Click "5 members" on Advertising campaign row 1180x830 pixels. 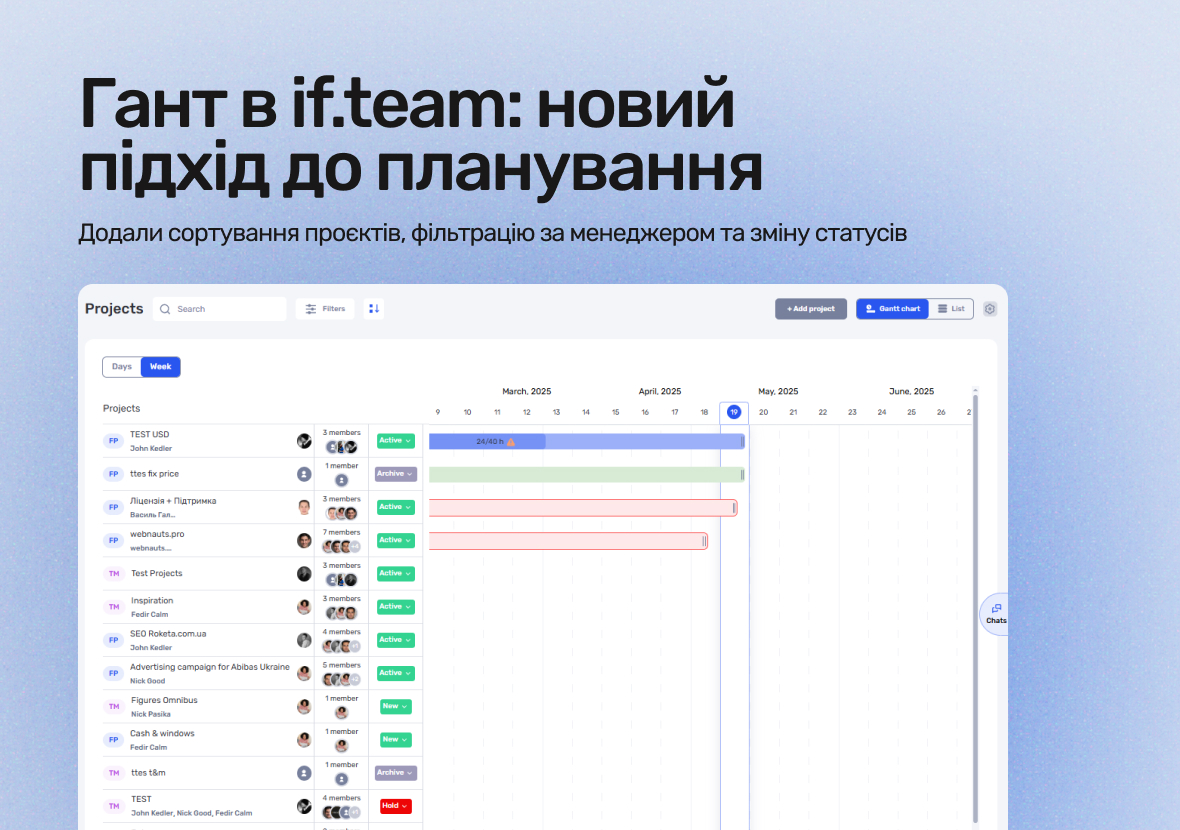point(342,666)
